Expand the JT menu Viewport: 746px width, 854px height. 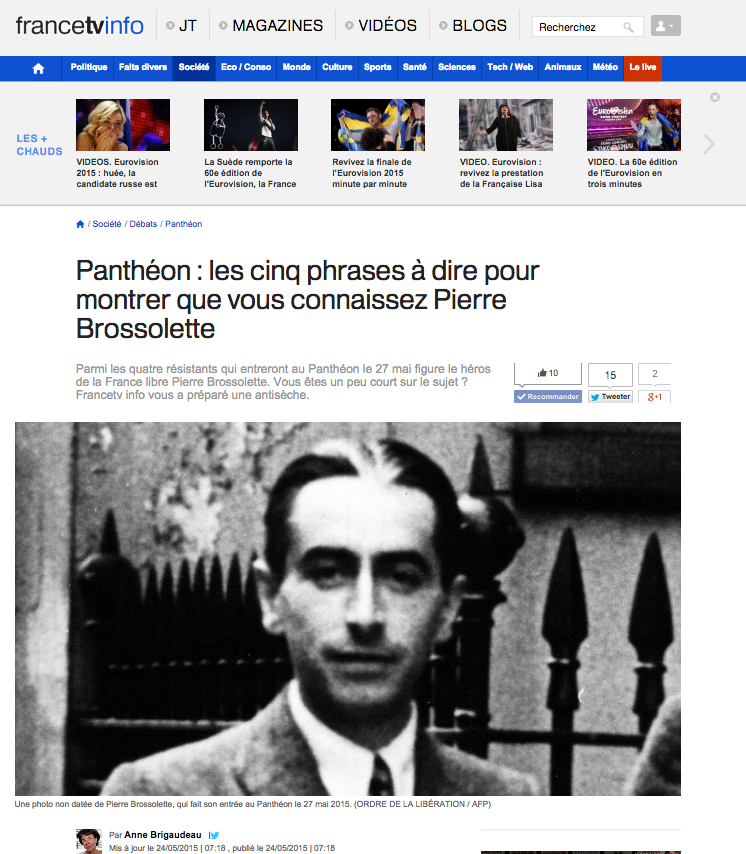[181, 26]
